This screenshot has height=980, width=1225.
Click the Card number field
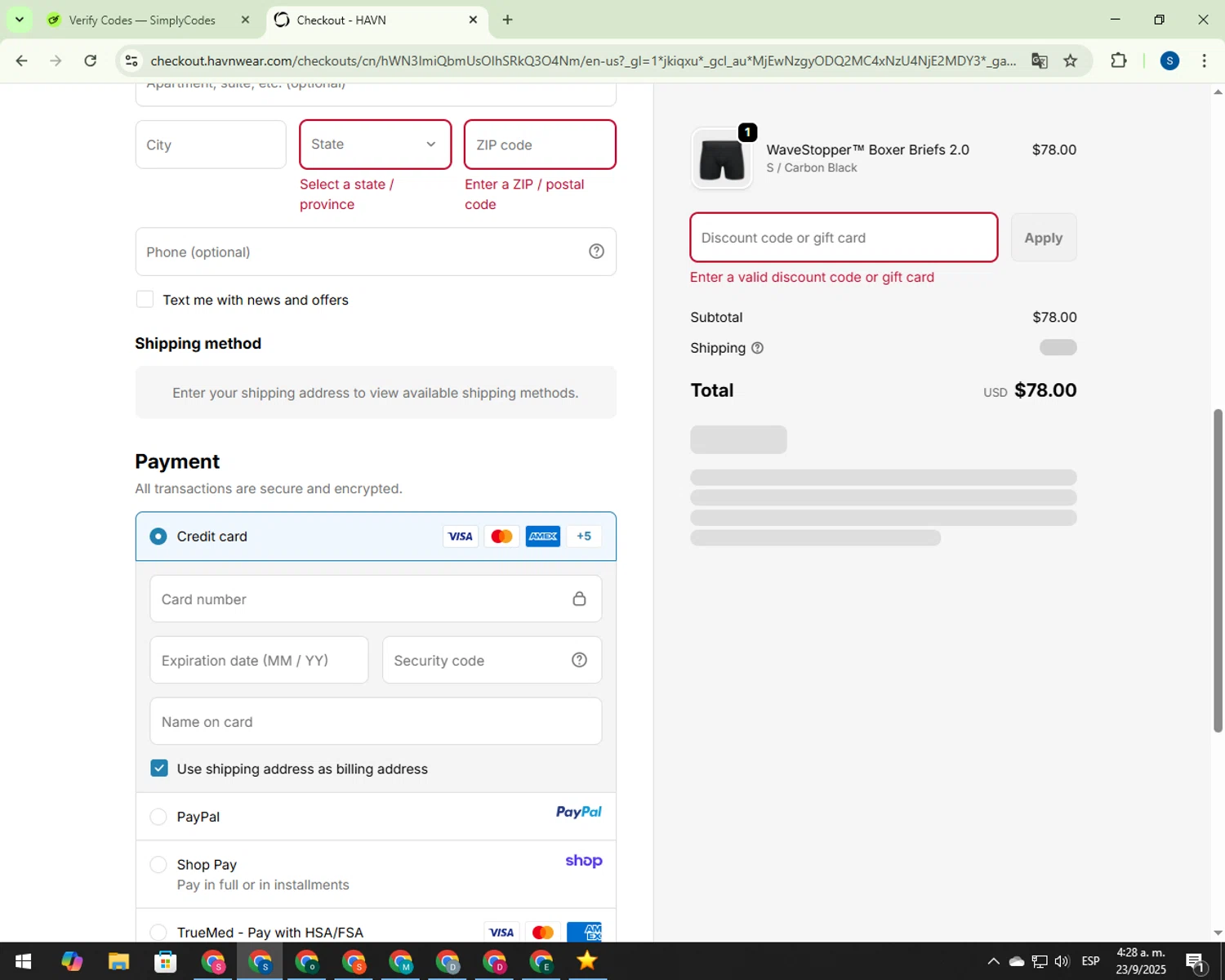tap(376, 599)
